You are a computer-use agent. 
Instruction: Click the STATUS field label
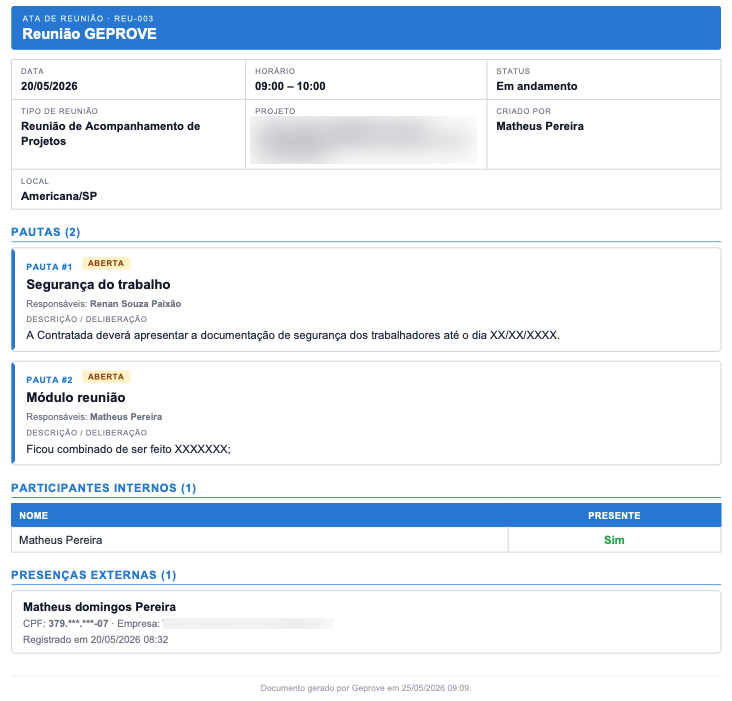pos(513,71)
